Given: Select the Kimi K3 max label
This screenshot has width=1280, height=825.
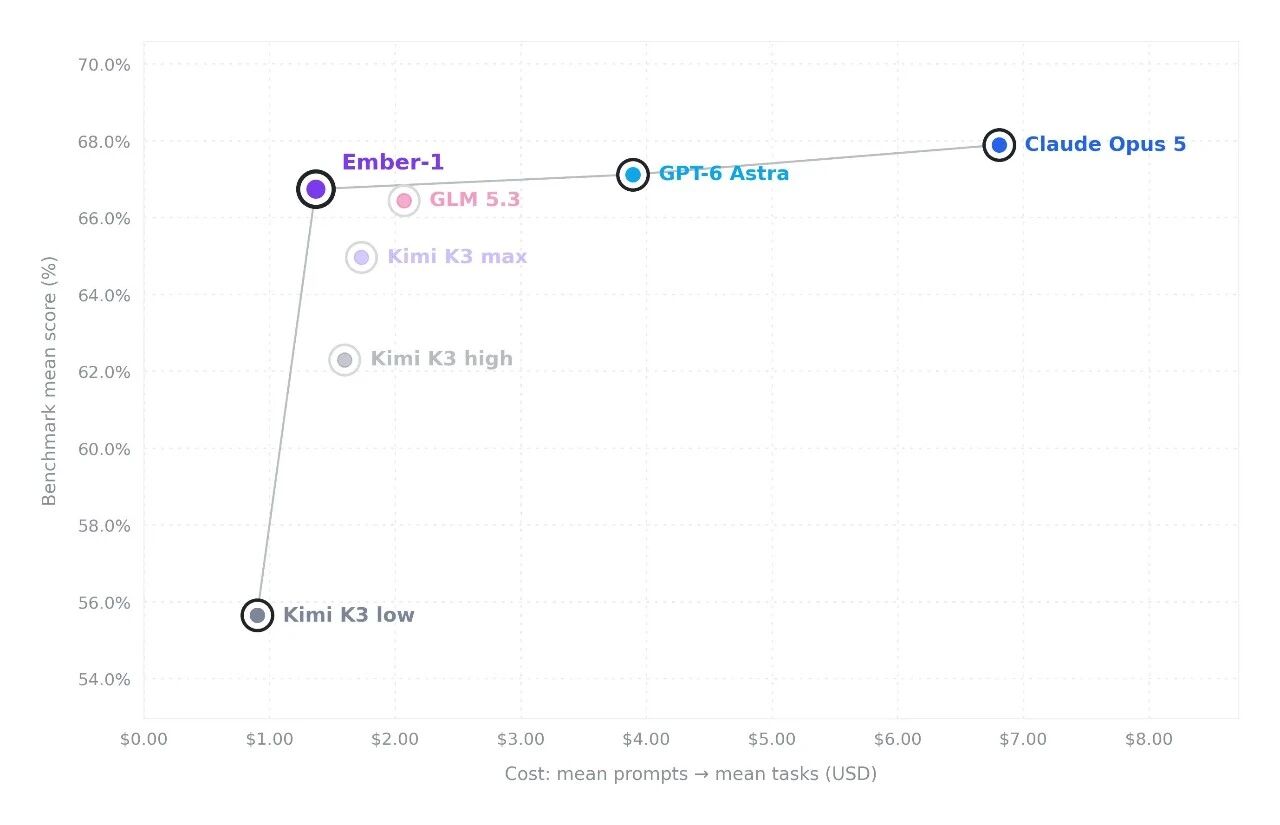Looking at the screenshot, I should (457, 257).
